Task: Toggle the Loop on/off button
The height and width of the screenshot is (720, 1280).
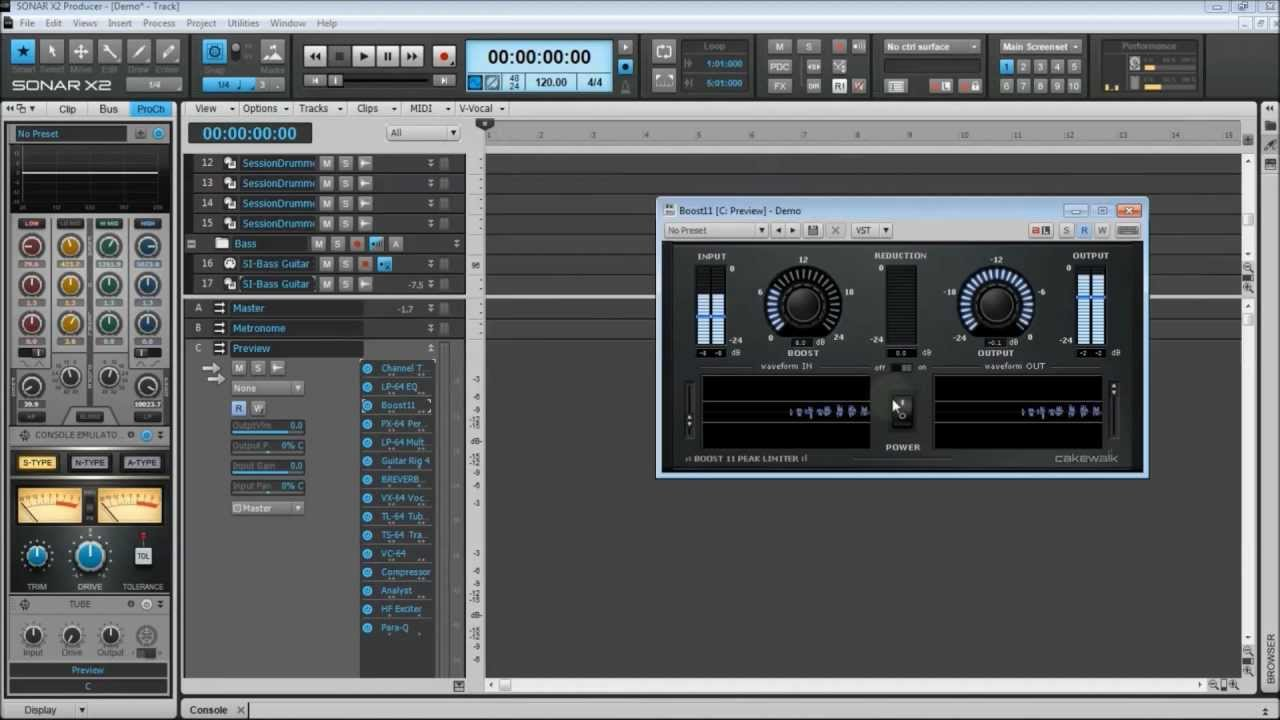Action: pos(663,52)
